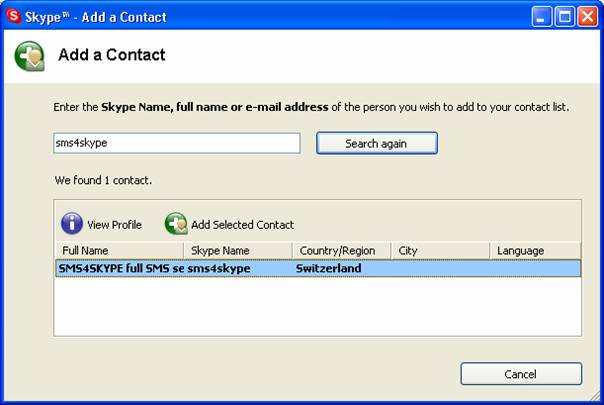Sort results by Full Name column
The width and height of the screenshot is (604, 405).
pyautogui.click(x=120, y=251)
